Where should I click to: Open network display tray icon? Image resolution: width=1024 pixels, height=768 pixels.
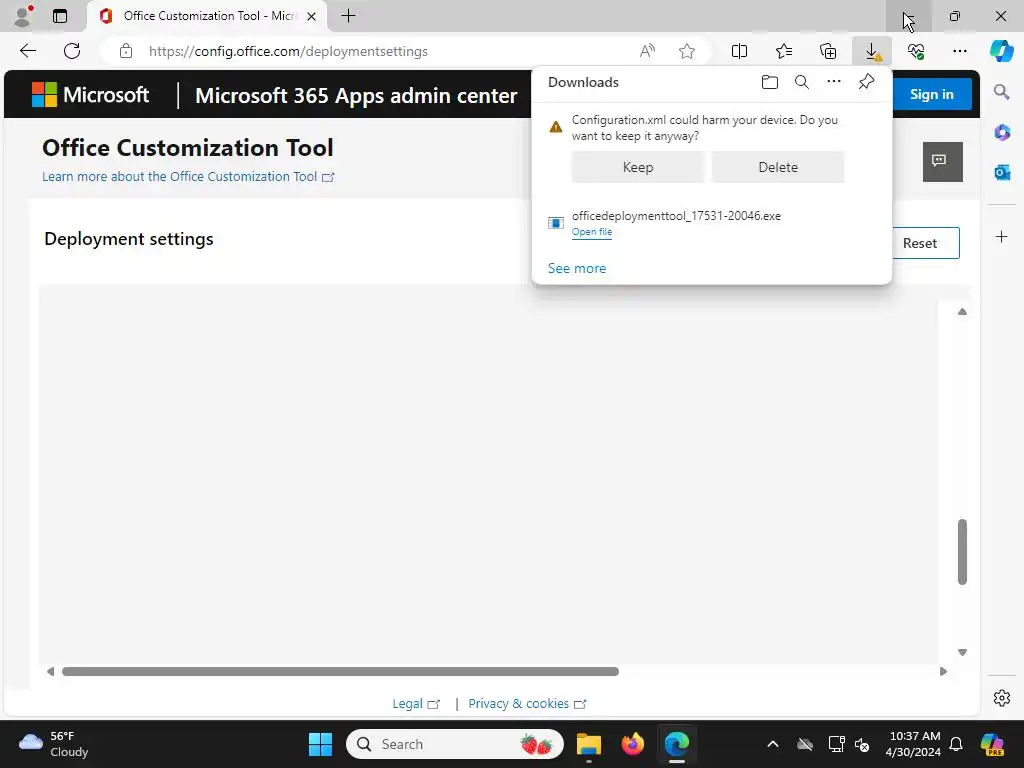[837, 744]
